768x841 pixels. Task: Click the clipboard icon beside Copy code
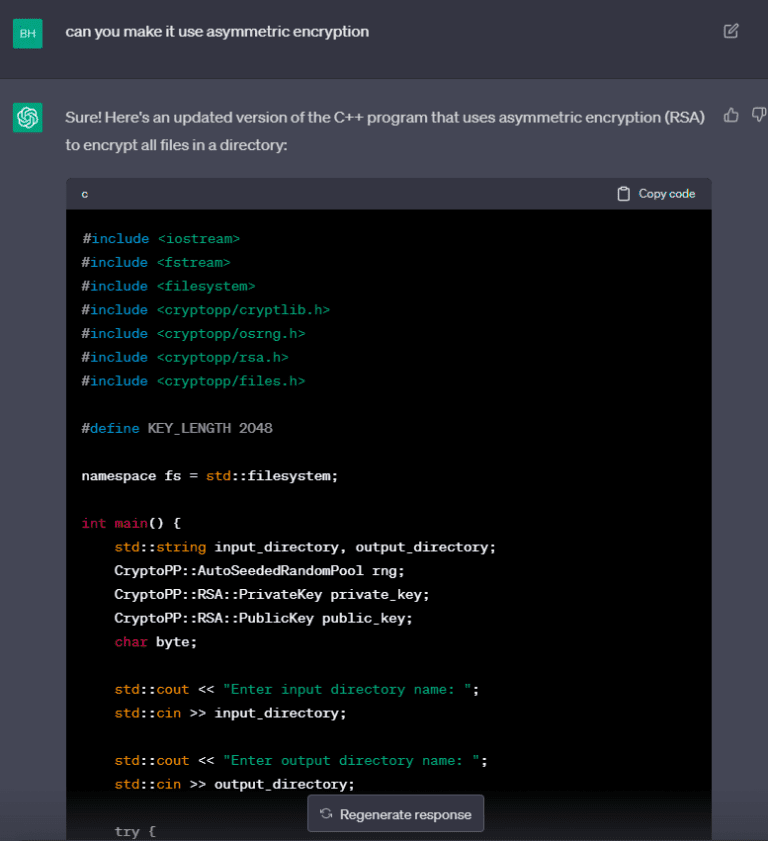[623, 194]
